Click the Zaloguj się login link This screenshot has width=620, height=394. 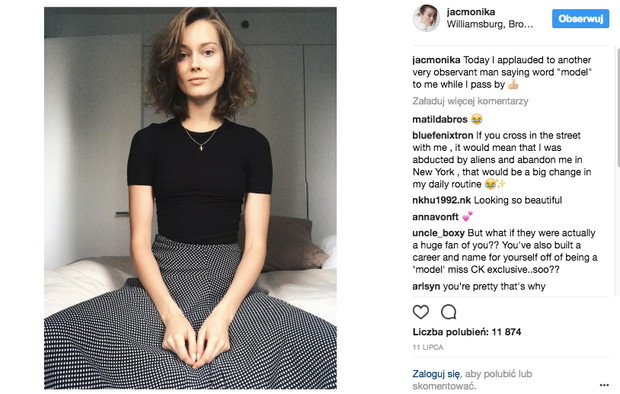click(x=436, y=374)
